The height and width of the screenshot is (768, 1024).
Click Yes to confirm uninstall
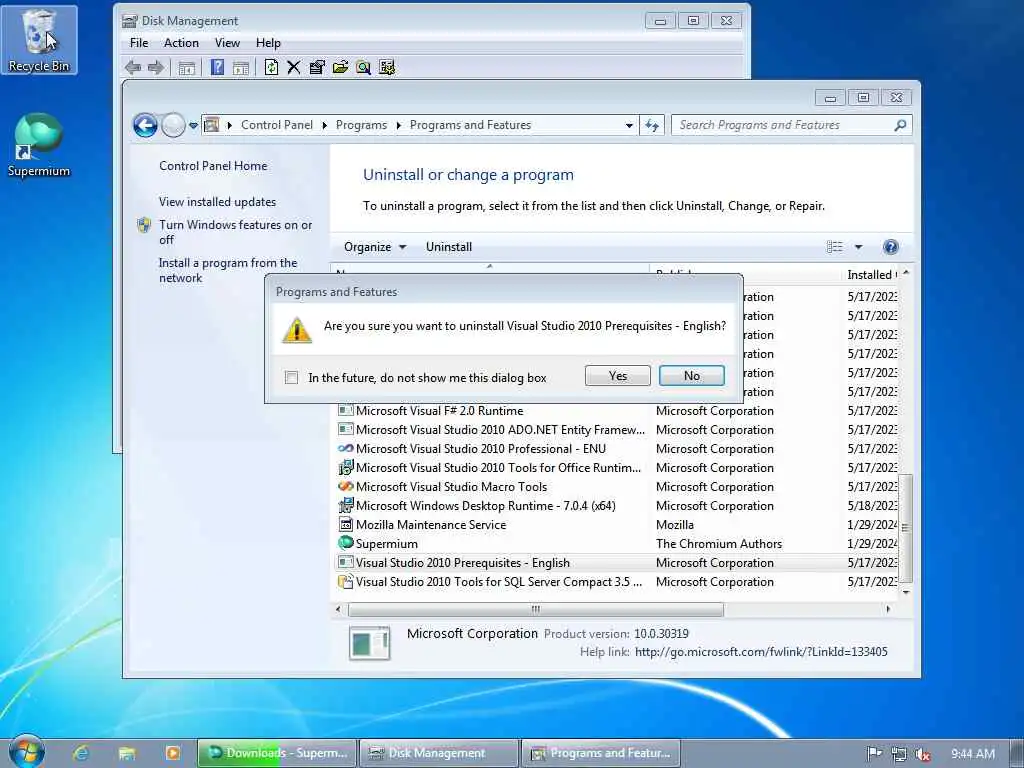[x=618, y=376]
